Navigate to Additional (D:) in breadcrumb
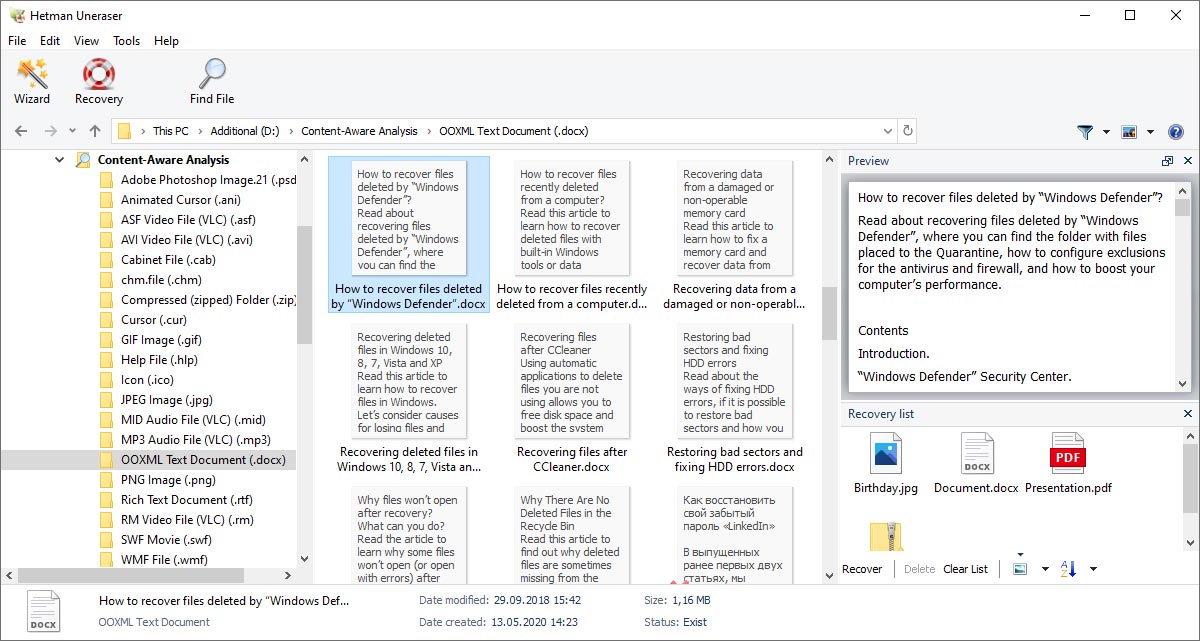 [245, 131]
